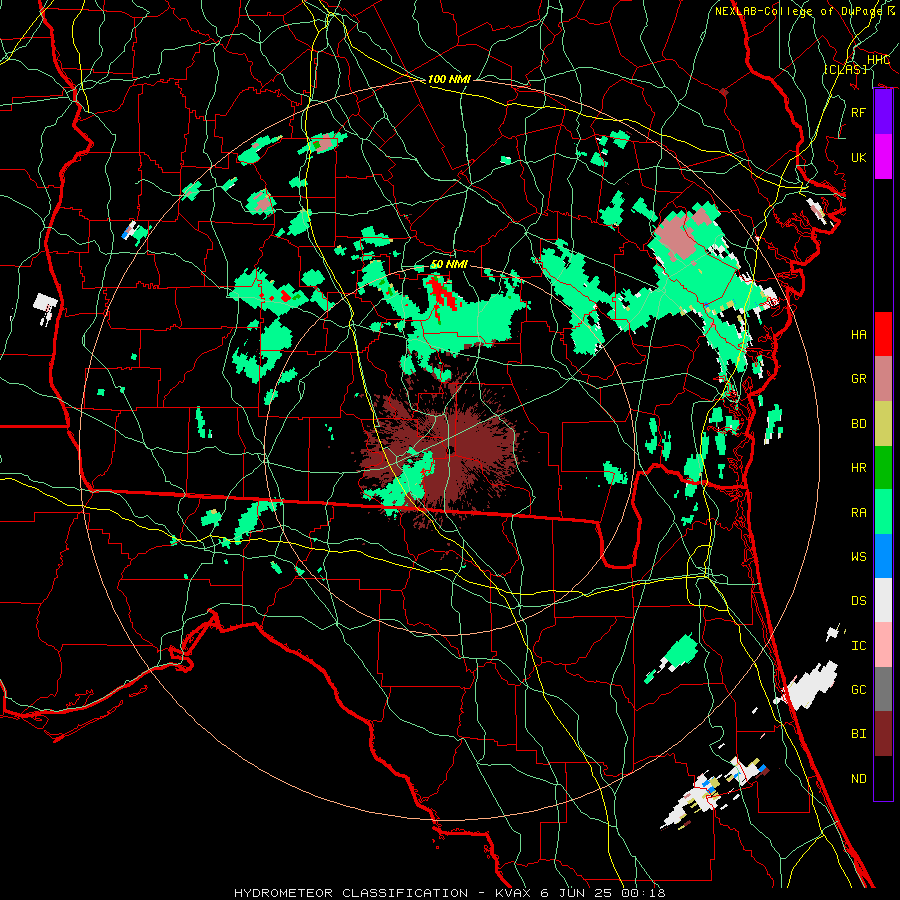
Task: Click the brown BI legend swatch
Action: pyautogui.click(x=883, y=734)
